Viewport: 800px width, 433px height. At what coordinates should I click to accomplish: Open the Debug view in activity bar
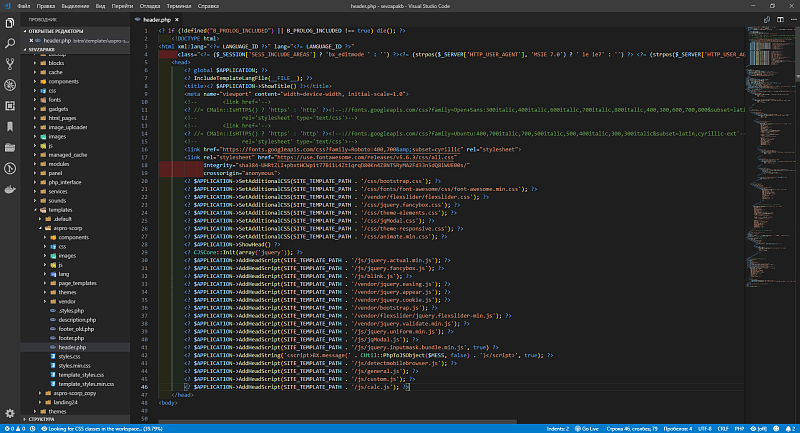click(10, 85)
